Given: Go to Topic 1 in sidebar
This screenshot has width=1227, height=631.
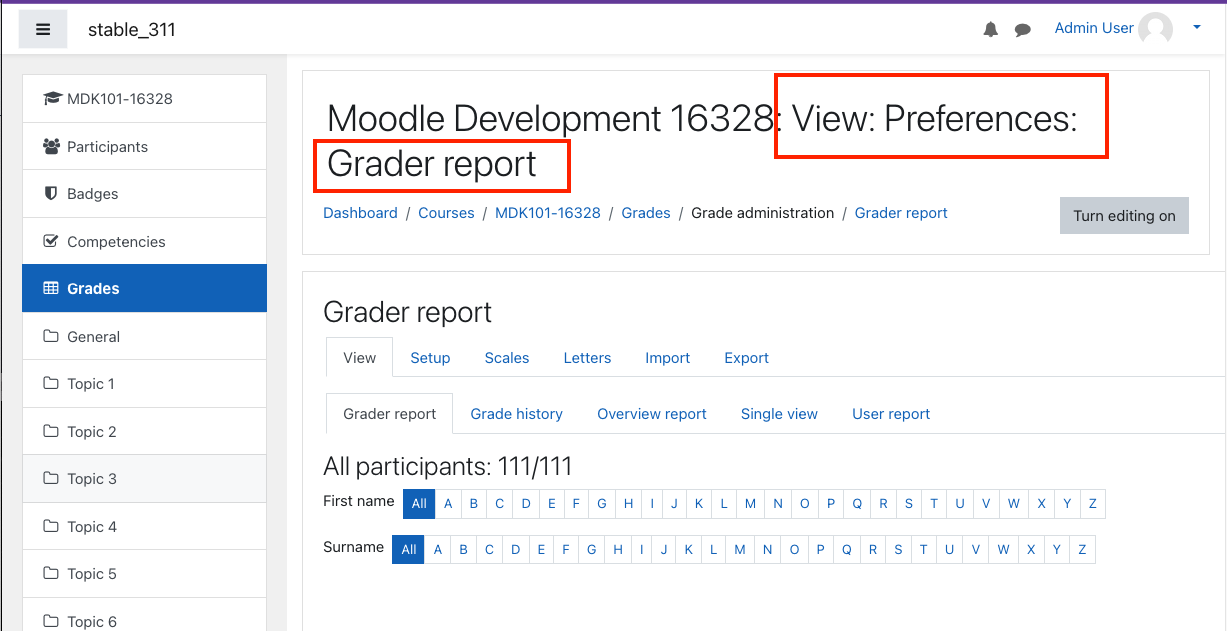Looking at the screenshot, I should tap(144, 384).
